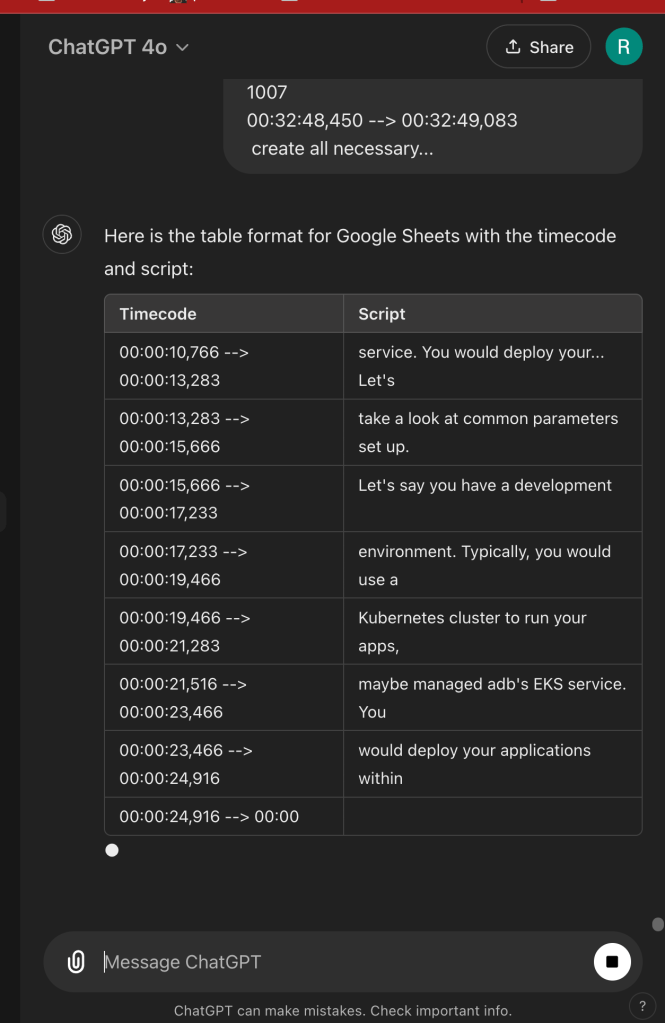The image size is (665, 1023).
Task: Select the cell starting with 00:00:17,233 -->
Action: click(224, 565)
